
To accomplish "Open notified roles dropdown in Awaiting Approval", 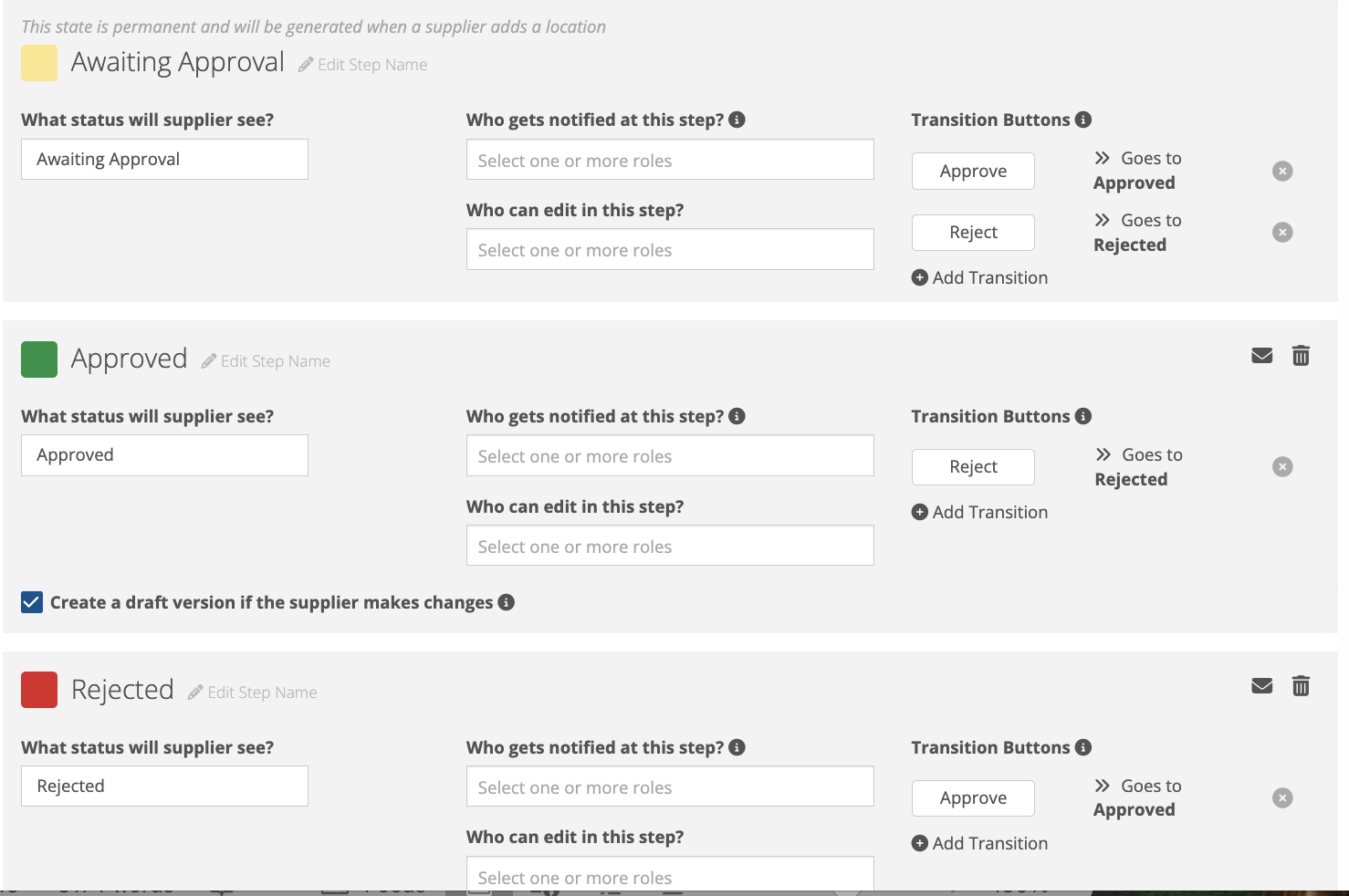I will (669, 161).
